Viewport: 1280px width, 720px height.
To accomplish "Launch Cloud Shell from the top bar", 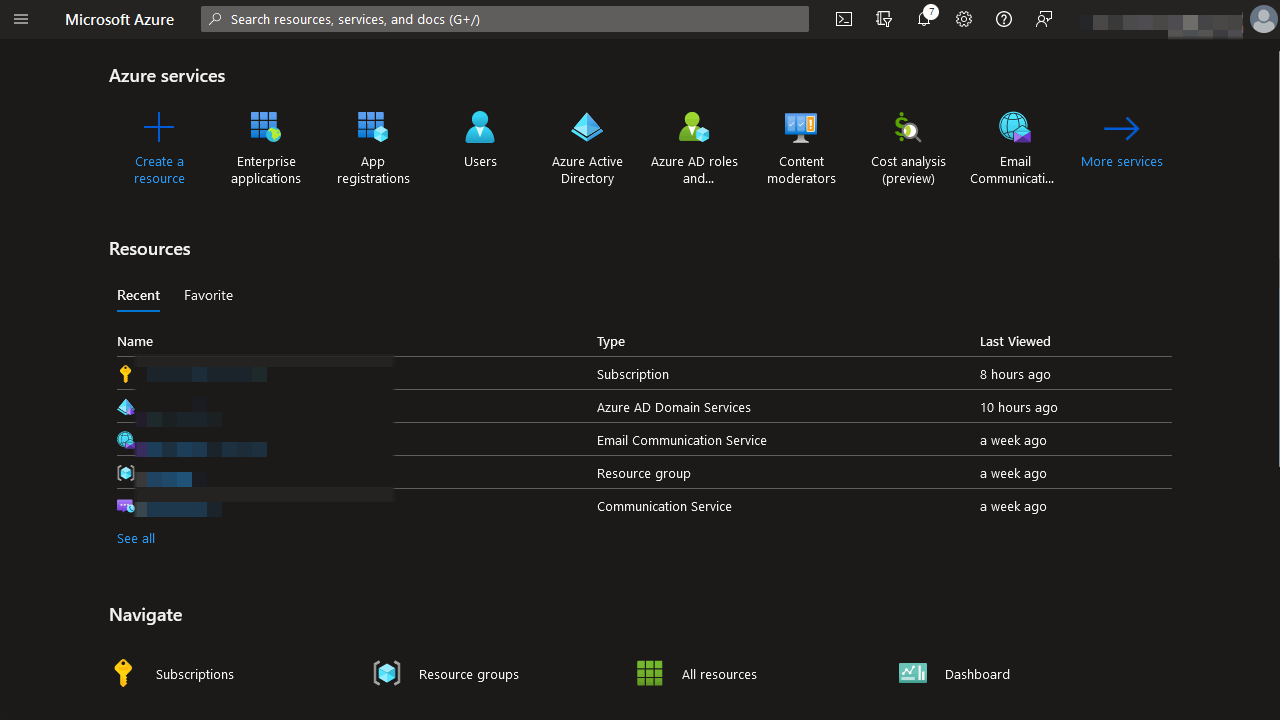I will [x=844, y=19].
